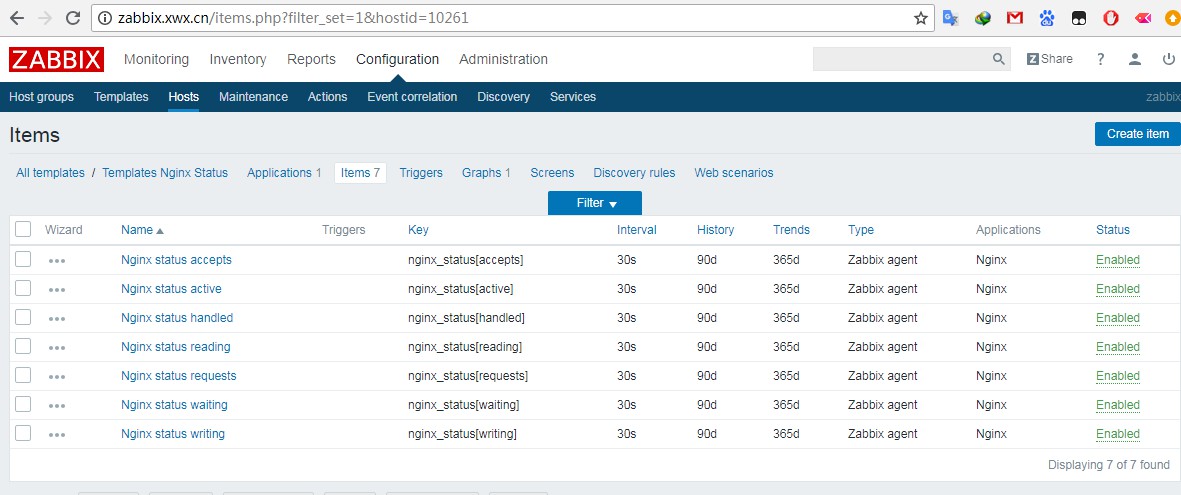1181x495 pixels.
Task: Click the top search input field
Action: click(x=900, y=60)
